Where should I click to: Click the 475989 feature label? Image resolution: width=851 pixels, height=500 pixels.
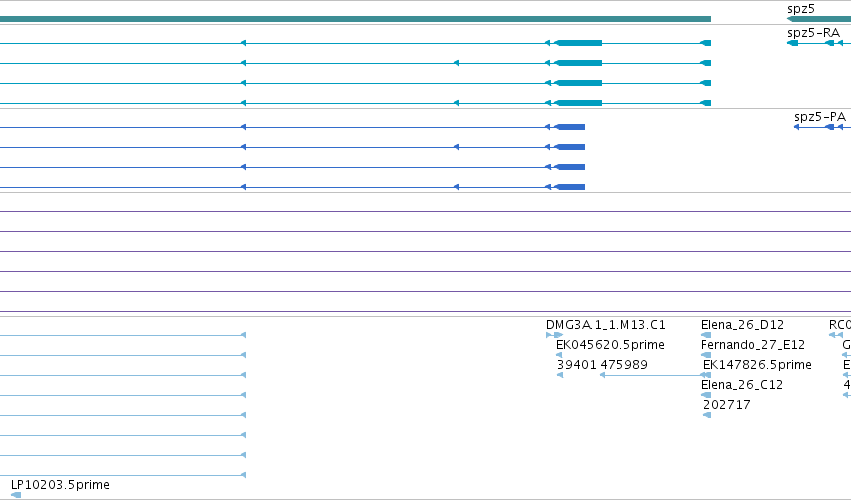624,365
